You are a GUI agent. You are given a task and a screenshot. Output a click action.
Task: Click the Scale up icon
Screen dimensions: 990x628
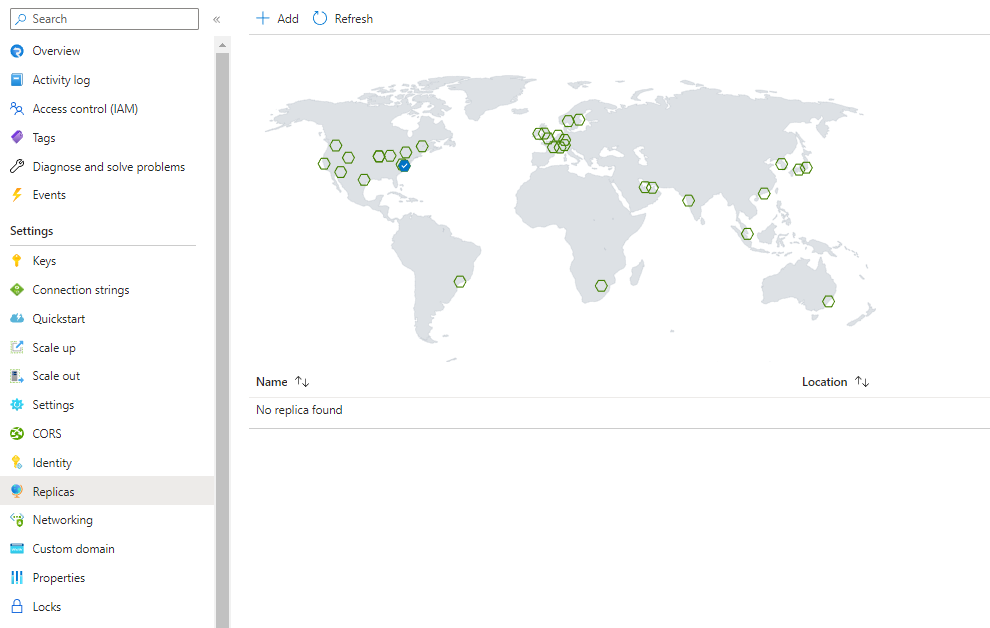coord(18,346)
